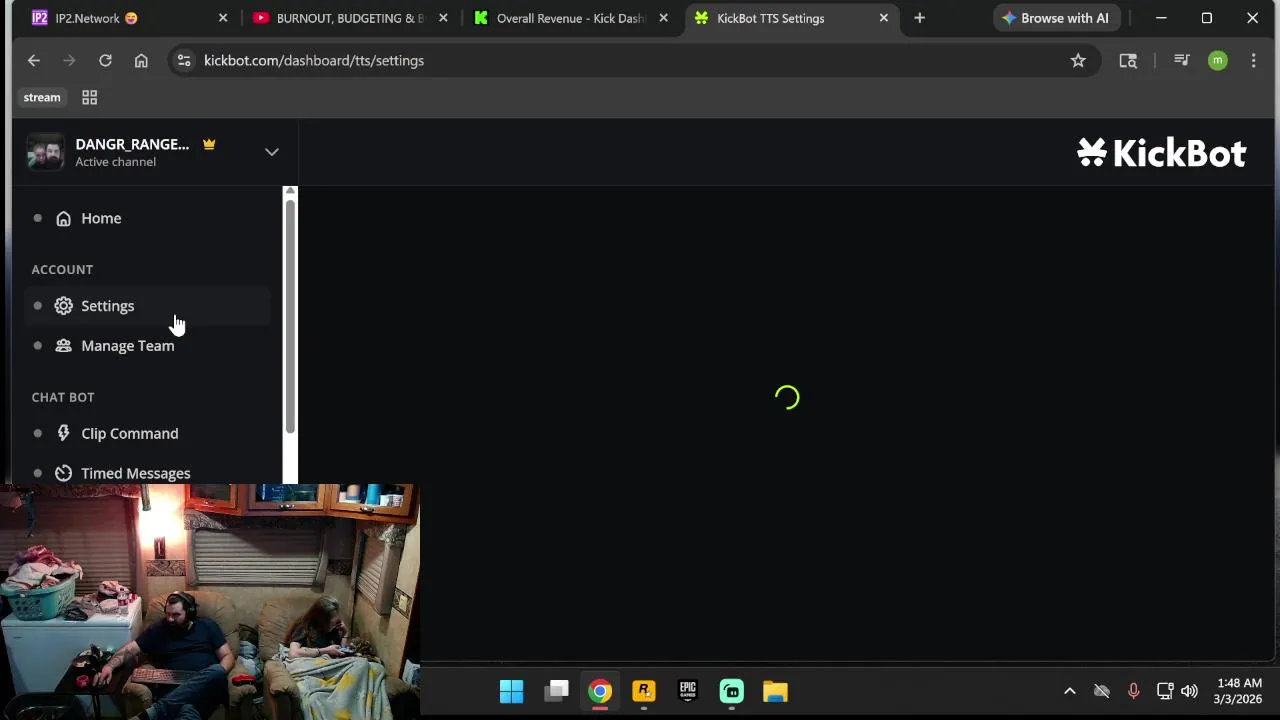Click the Home house icon

[63, 218]
